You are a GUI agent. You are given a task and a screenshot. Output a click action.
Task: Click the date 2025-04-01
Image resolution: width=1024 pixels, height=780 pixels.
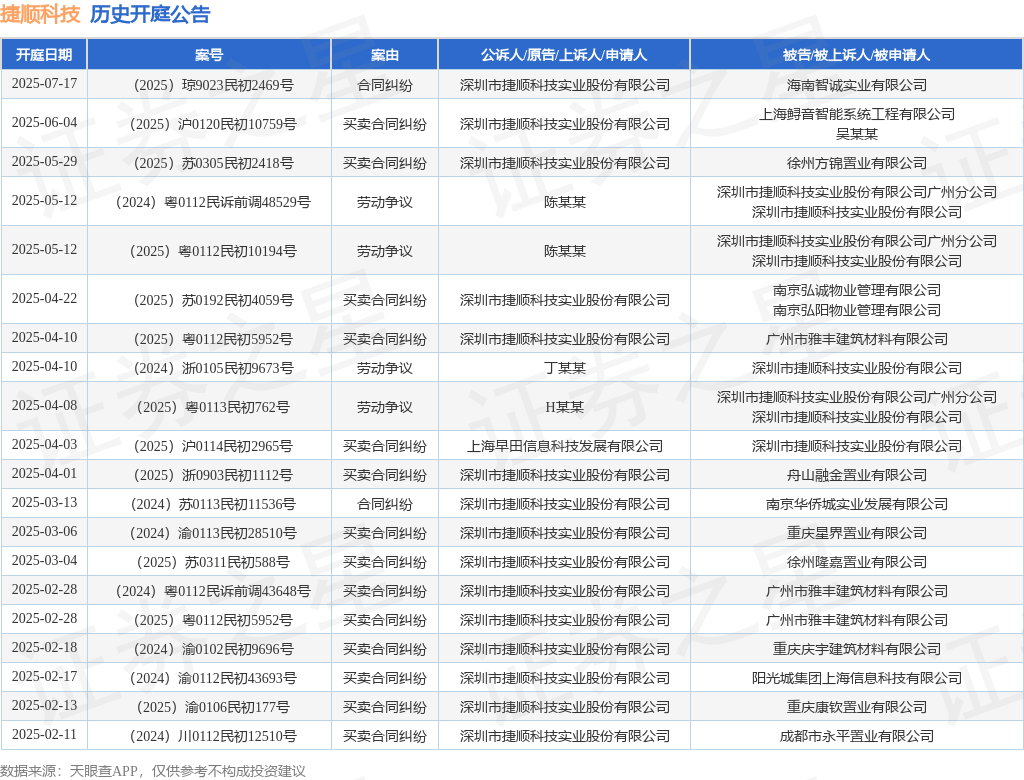(44, 474)
